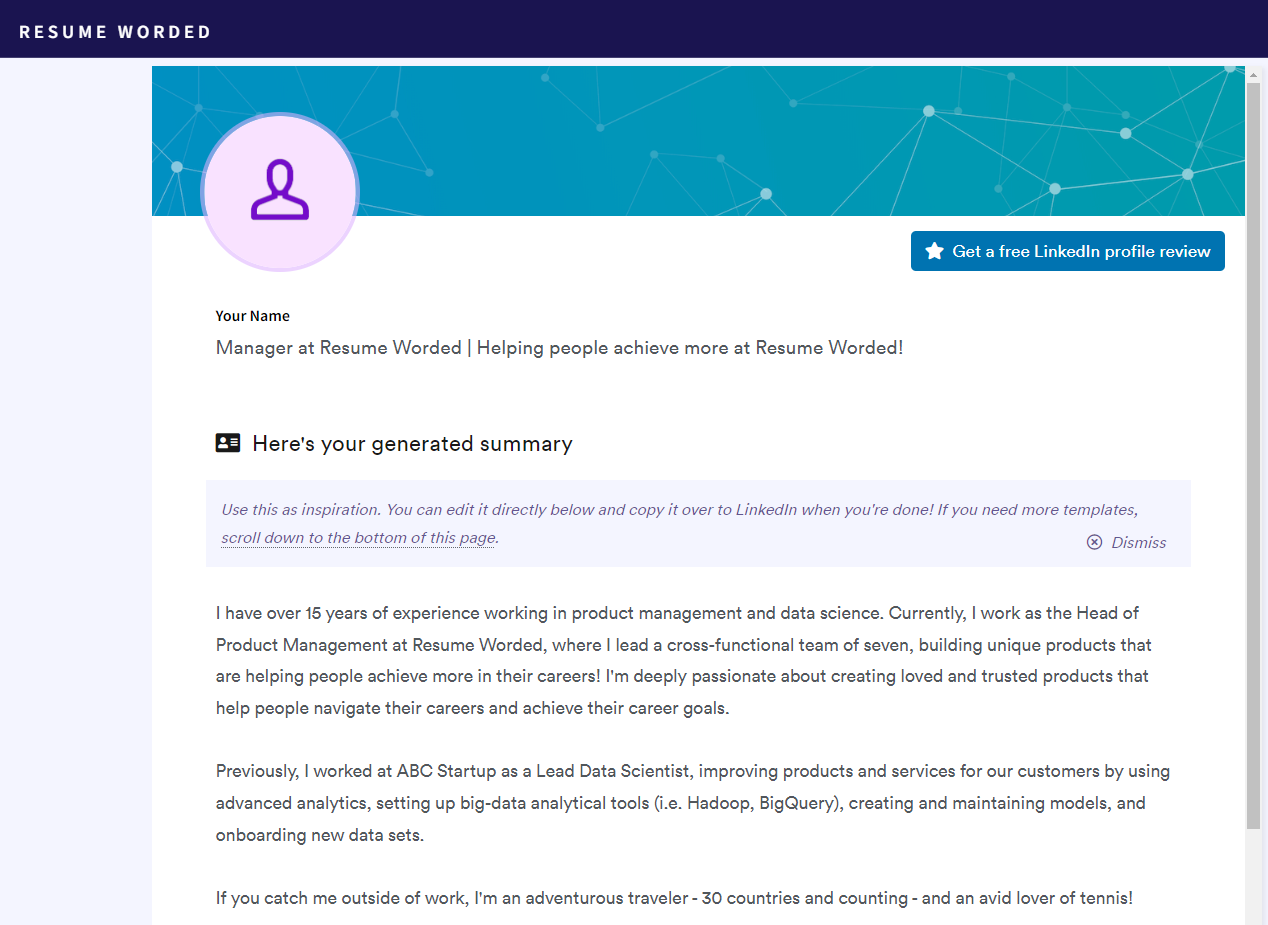Follow the 'scroll down to the bottom' link
Screen dimensions: 1268x925
[358, 538]
